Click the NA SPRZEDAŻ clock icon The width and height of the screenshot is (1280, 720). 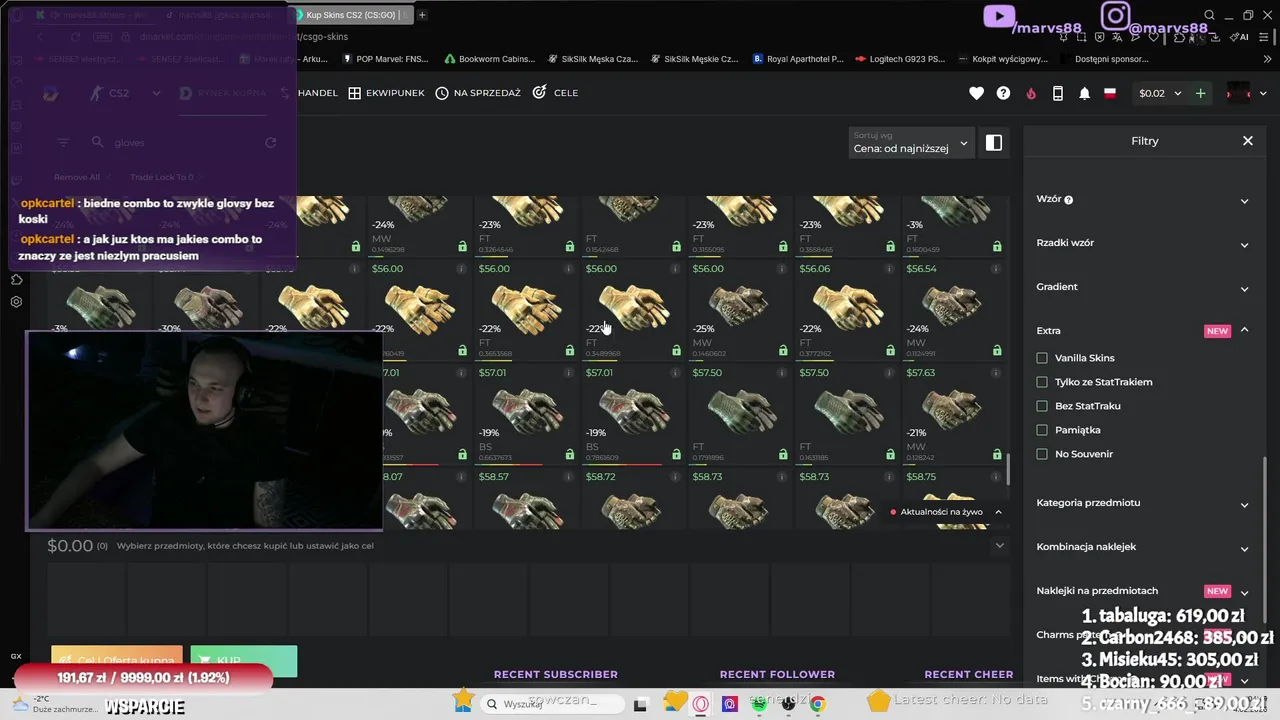tap(441, 93)
